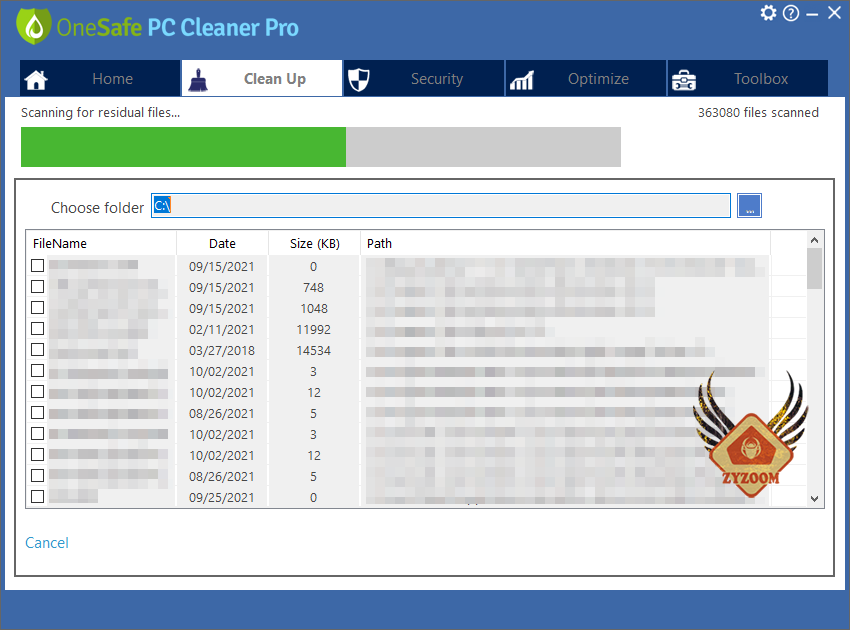
Task: Cancel the residual files scan
Action: 47,543
